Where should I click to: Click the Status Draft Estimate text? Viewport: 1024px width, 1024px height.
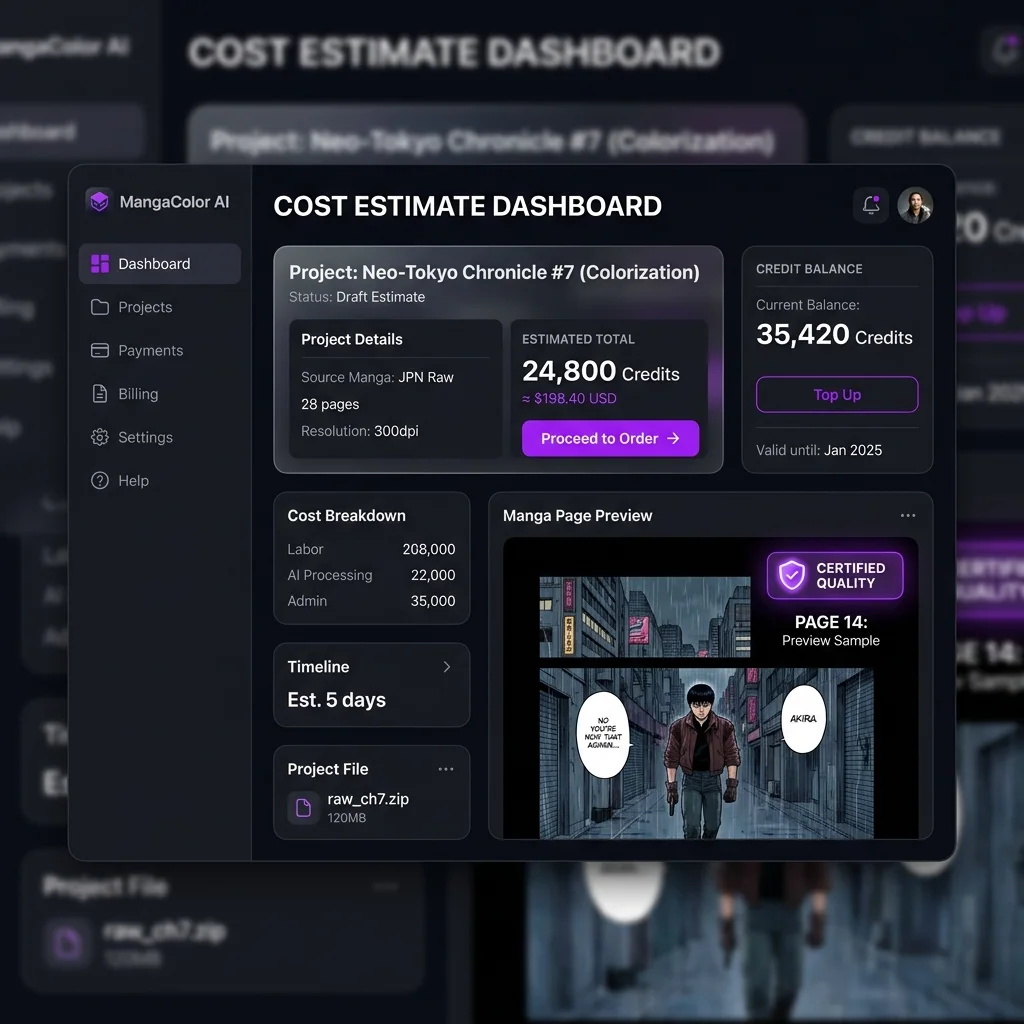pos(357,297)
